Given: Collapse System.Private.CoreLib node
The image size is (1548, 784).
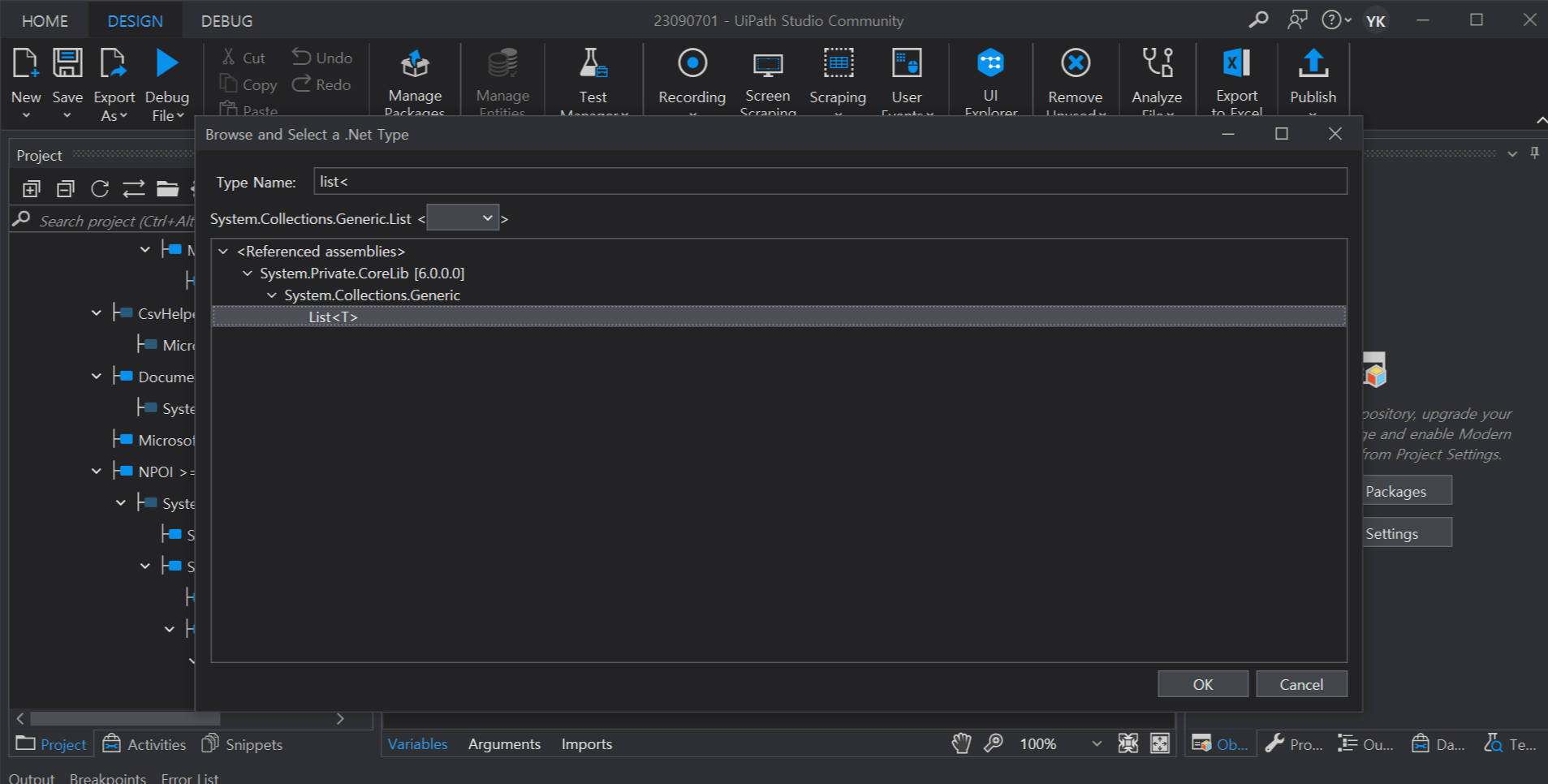Looking at the screenshot, I should coord(248,274).
